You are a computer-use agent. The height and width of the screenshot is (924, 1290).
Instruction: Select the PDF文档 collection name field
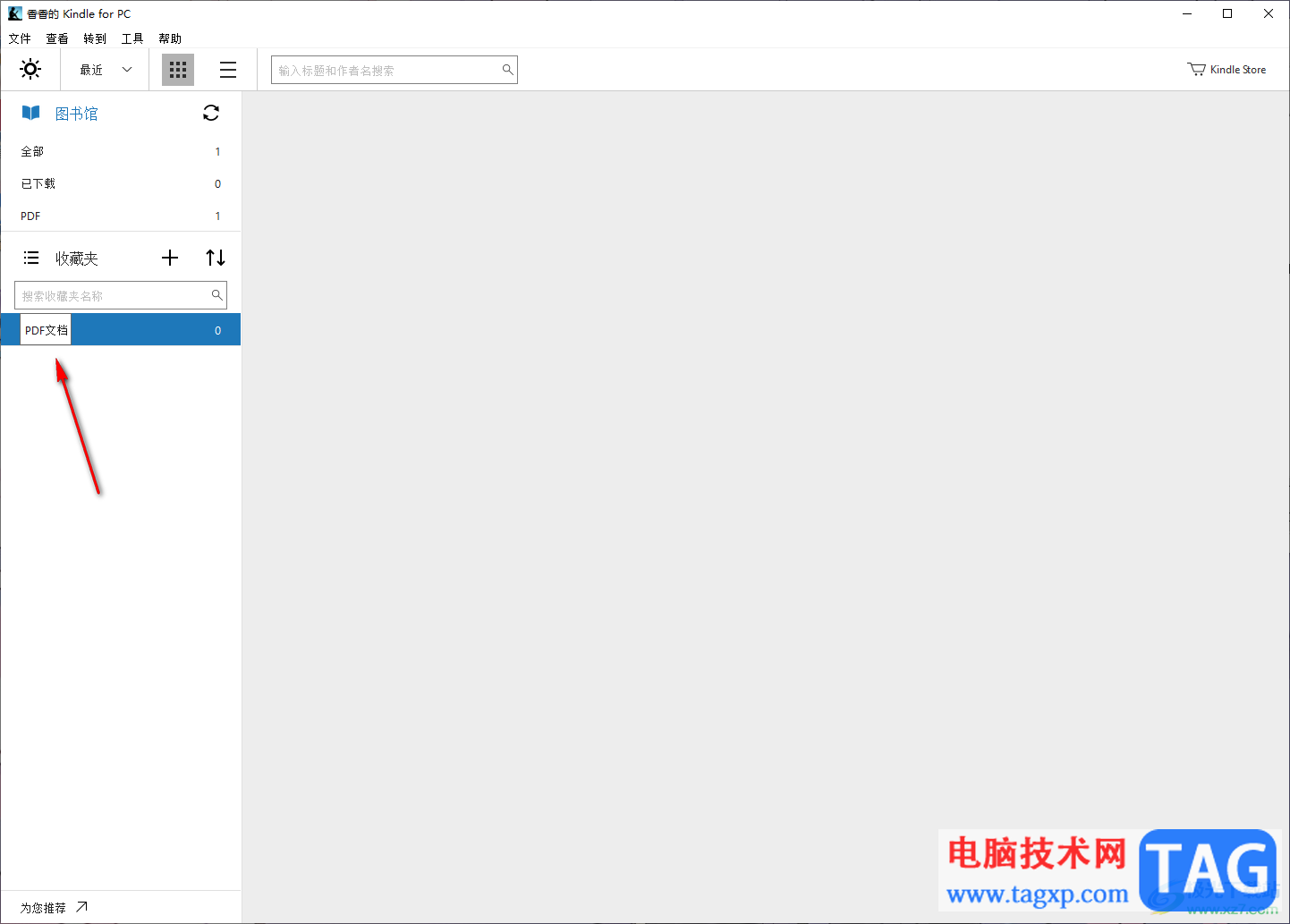[x=46, y=330]
